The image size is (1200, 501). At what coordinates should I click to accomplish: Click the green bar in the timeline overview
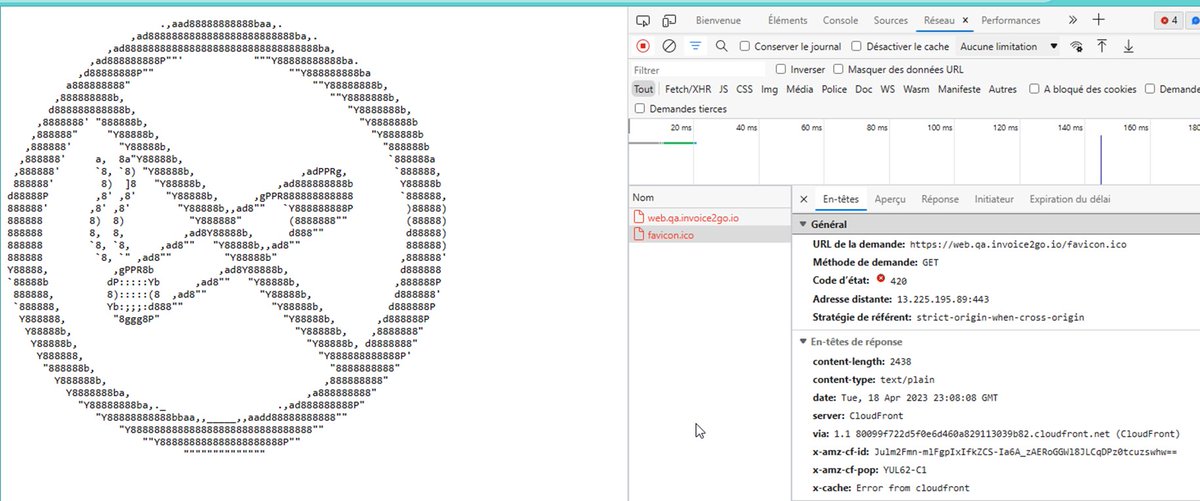pyautogui.click(x=679, y=143)
